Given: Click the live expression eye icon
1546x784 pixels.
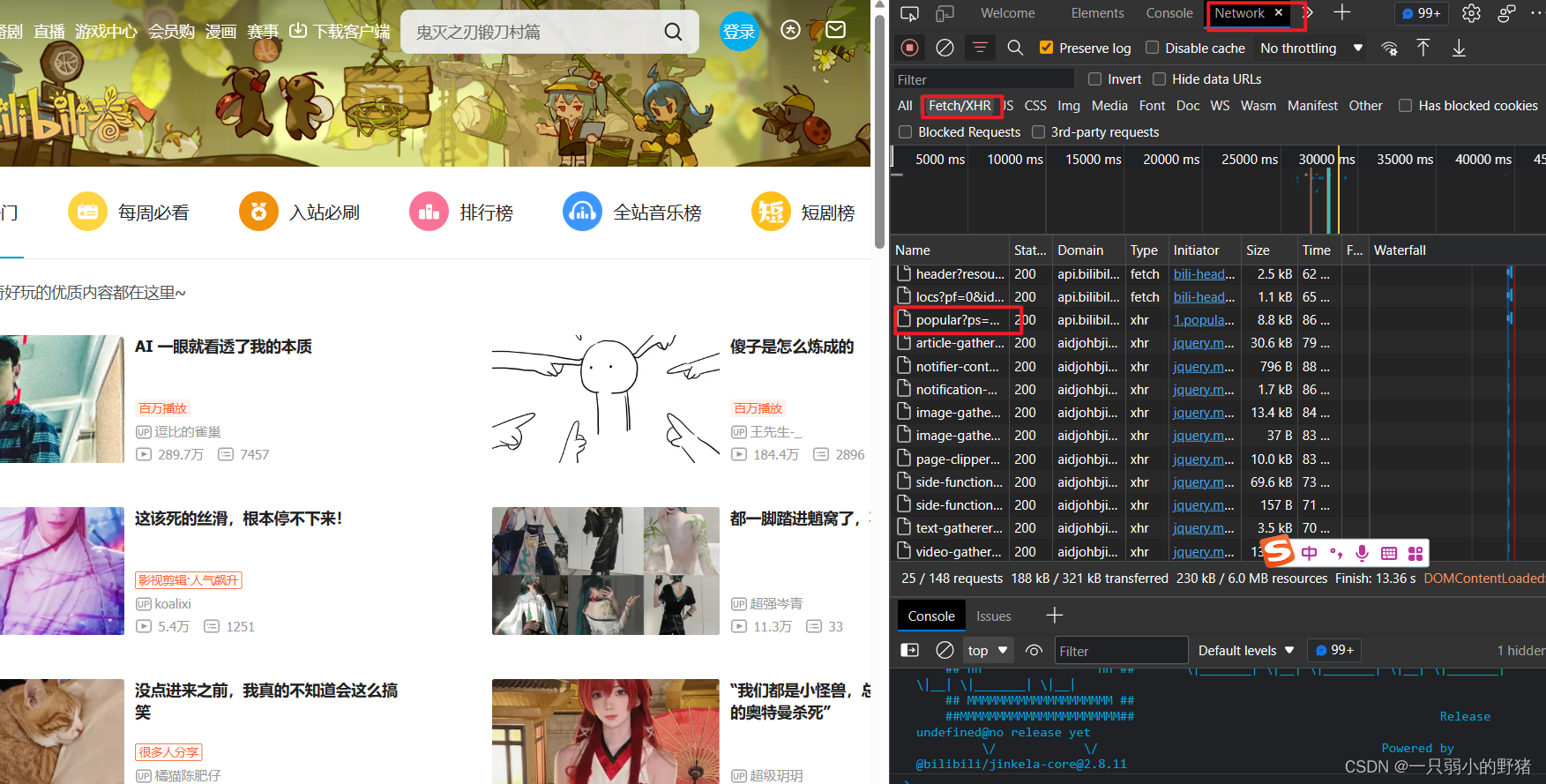Looking at the screenshot, I should coord(1034,650).
